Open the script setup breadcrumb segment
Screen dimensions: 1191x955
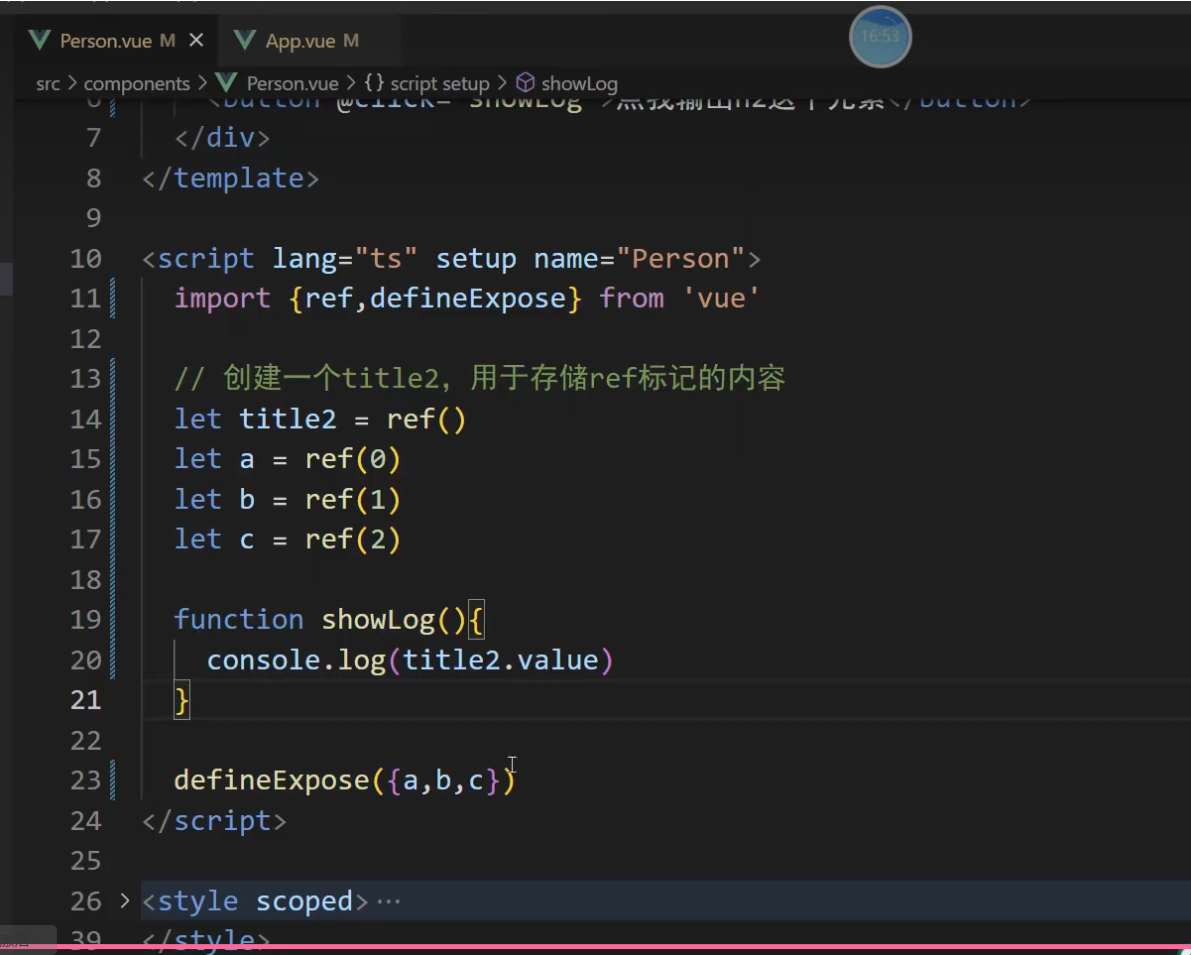(x=440, y=84)
